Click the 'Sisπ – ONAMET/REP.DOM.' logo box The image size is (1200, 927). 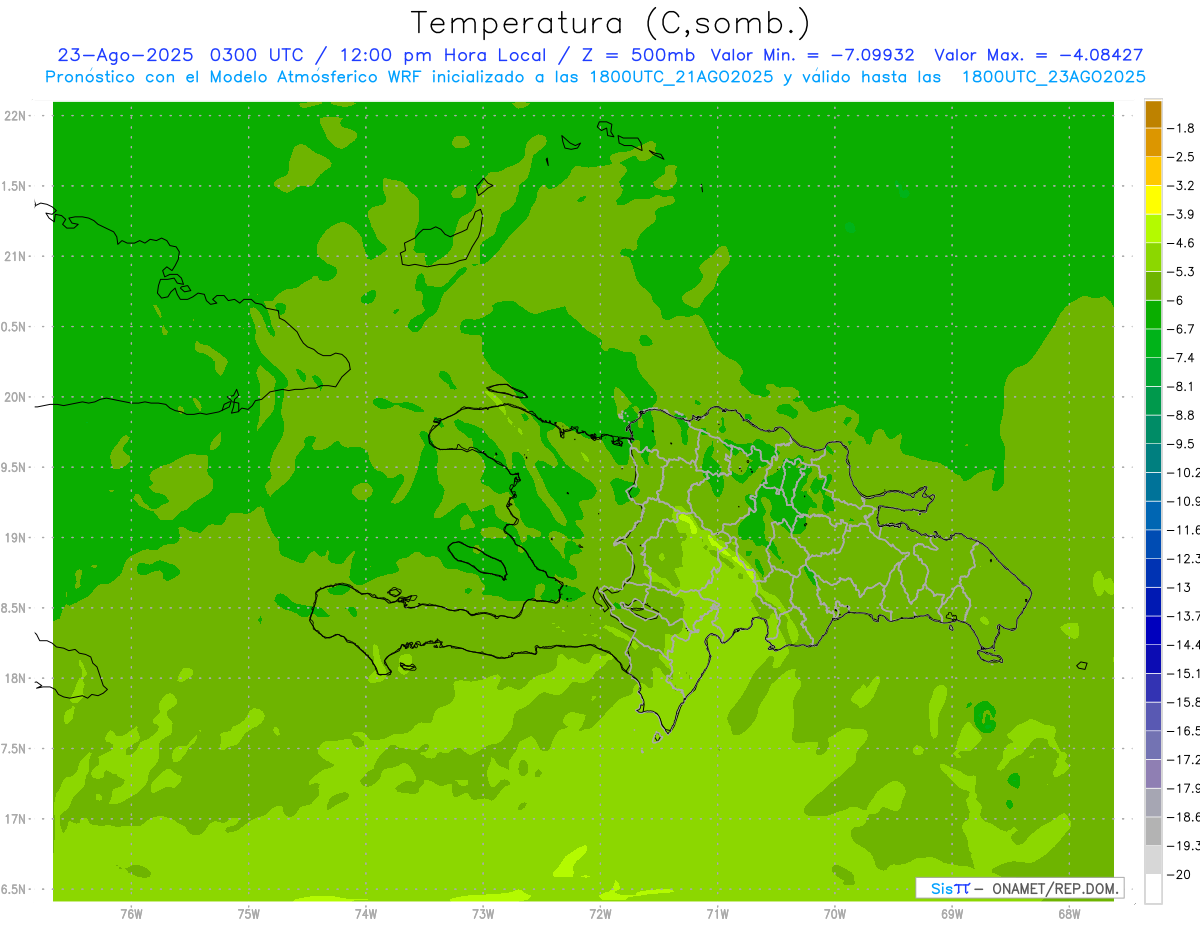pos(1020,888)
